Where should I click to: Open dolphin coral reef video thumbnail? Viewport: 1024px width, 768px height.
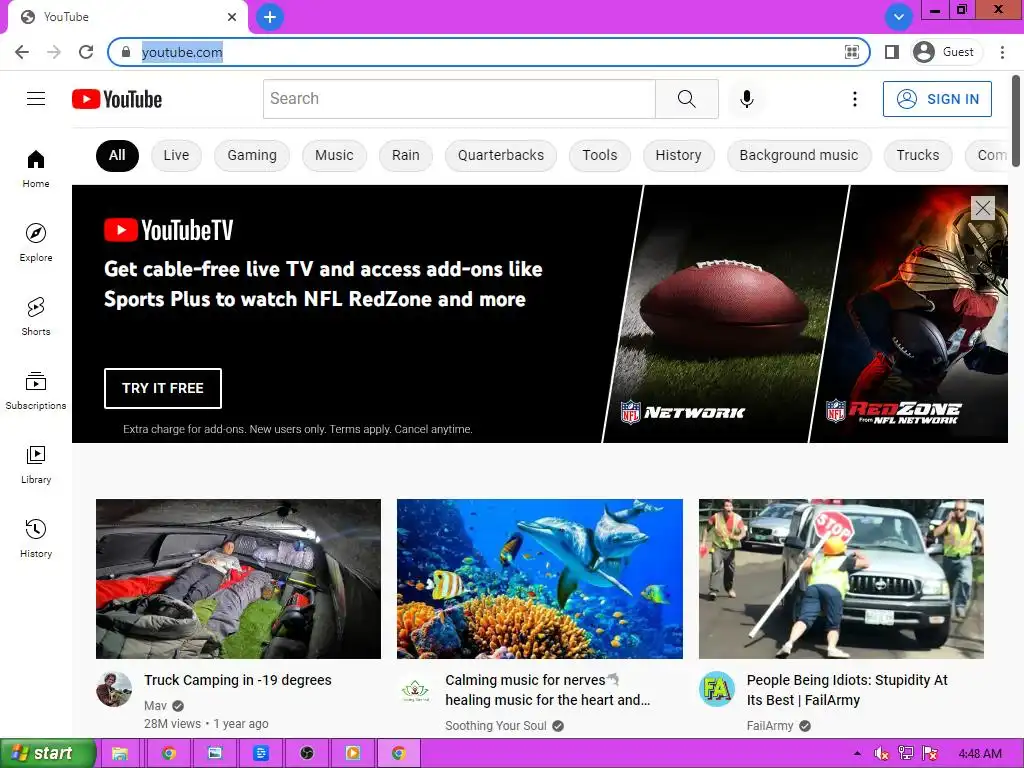click(x=540, y=579)
